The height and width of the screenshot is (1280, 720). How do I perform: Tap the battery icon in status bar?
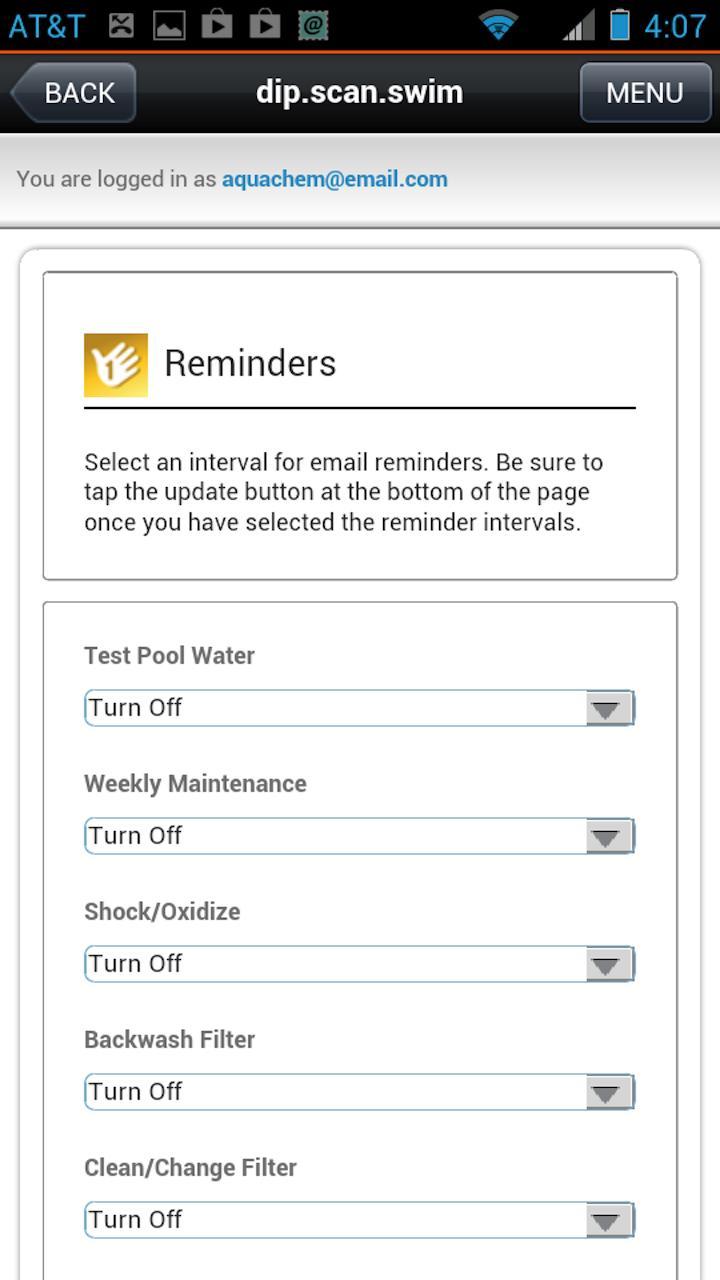620,25
